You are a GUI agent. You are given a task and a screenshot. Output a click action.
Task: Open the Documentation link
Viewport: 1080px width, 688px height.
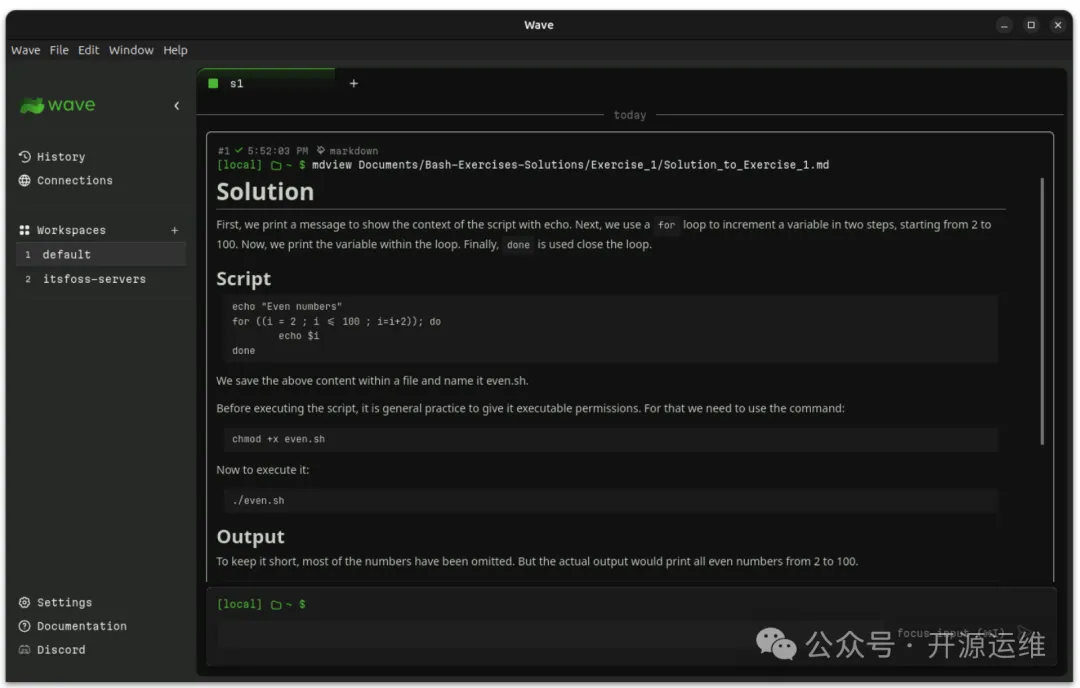coord(81,626)
